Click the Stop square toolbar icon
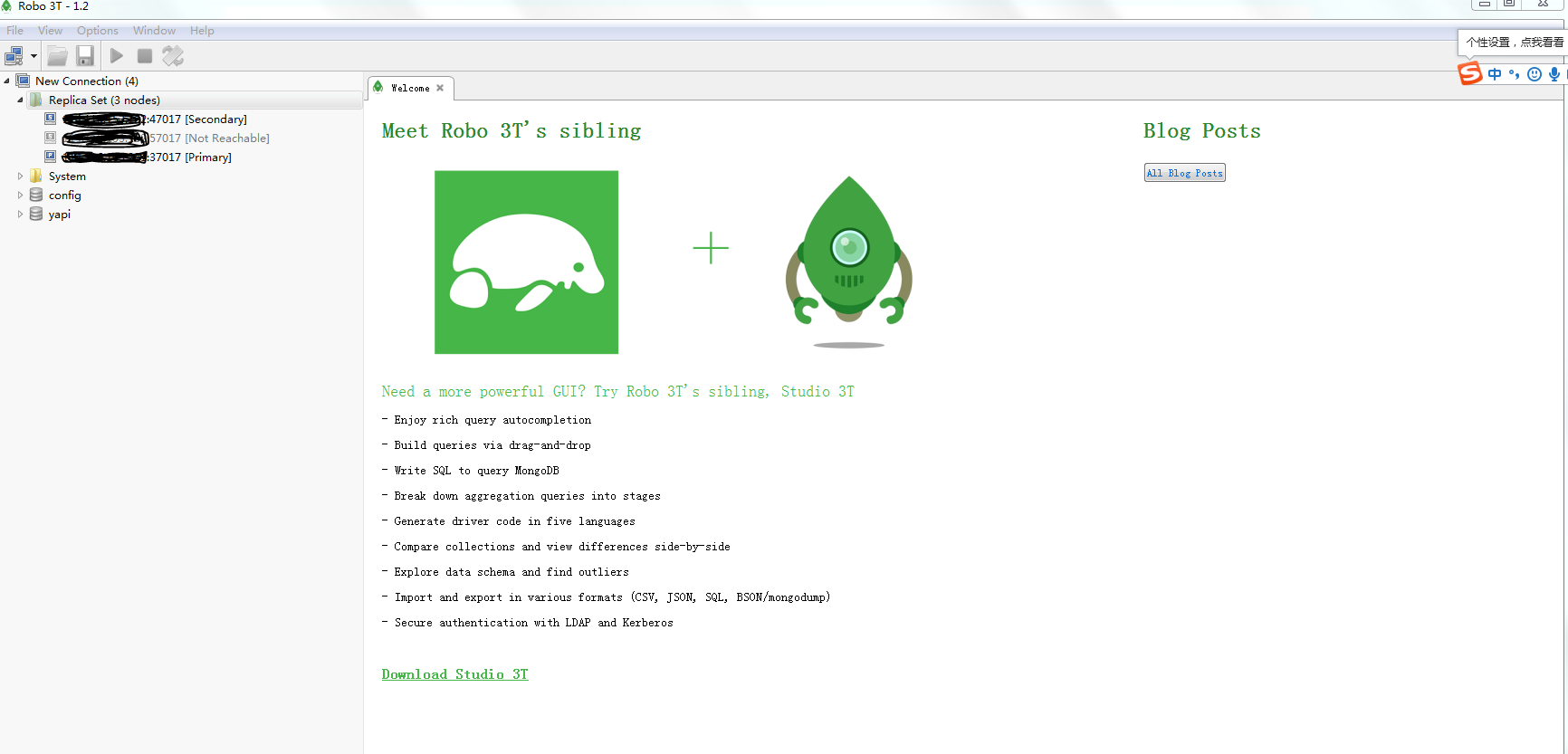The image size is (1568, 754). pos(145,56)
